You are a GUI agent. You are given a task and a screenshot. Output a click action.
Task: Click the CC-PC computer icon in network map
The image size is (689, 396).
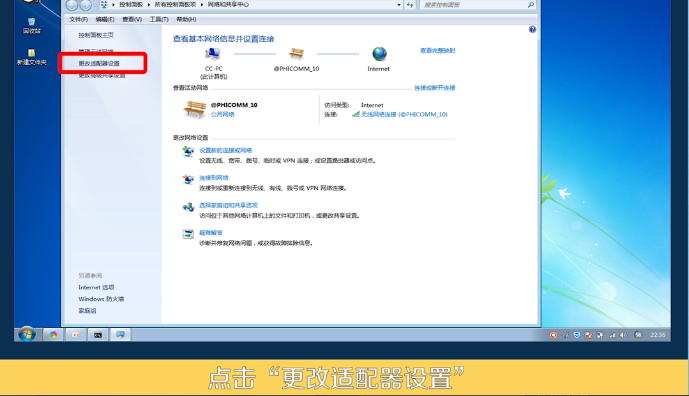[x=213, y=54]
